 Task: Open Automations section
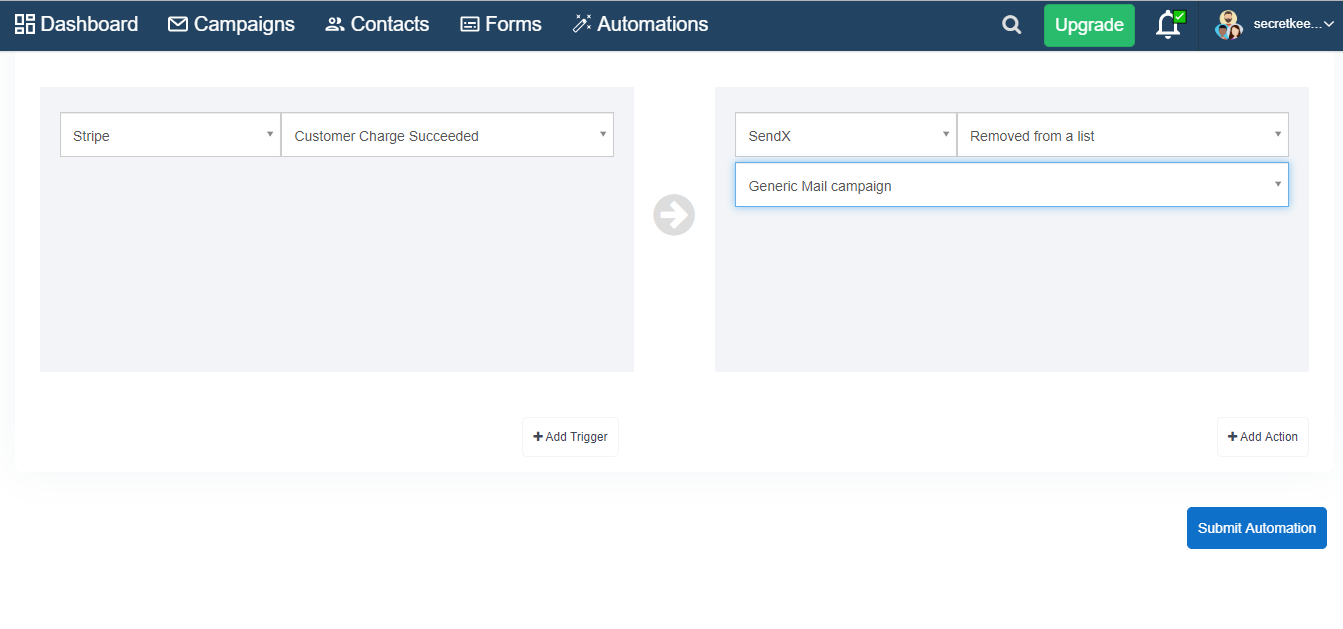640,24
